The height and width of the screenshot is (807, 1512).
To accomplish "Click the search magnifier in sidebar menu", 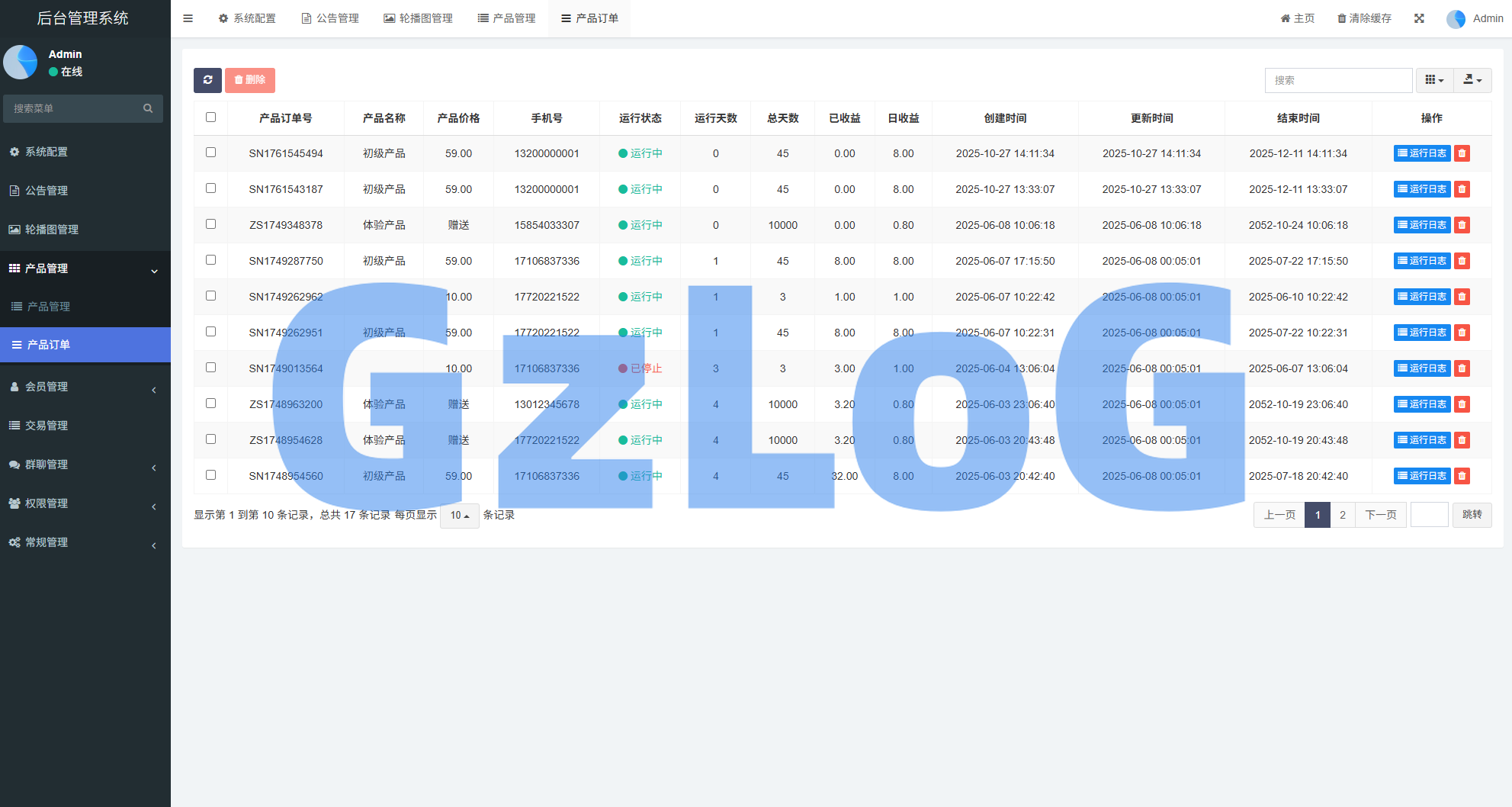I will point(148,108).
